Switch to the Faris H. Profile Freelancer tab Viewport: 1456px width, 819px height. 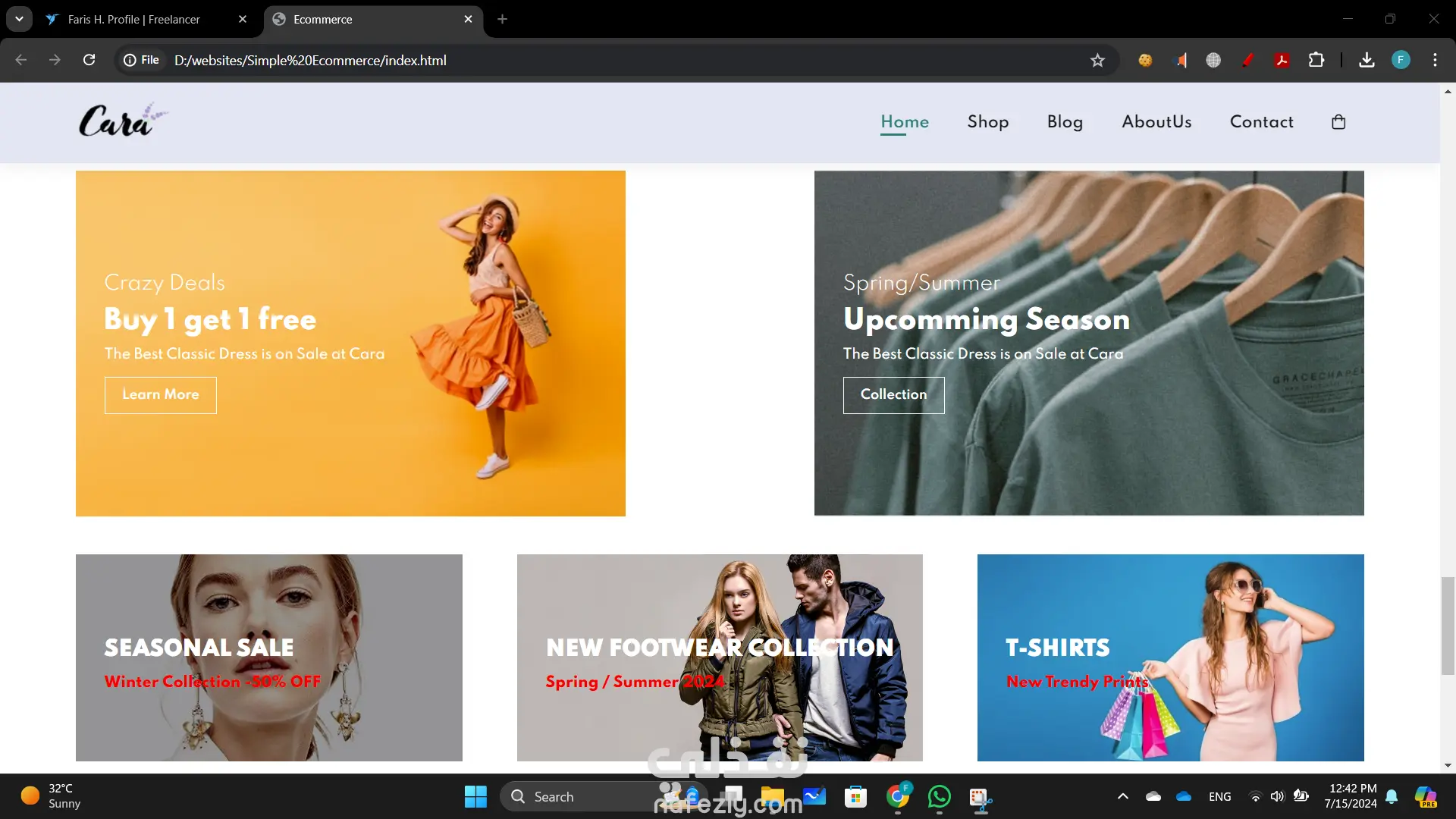click(x=134, y=19)
